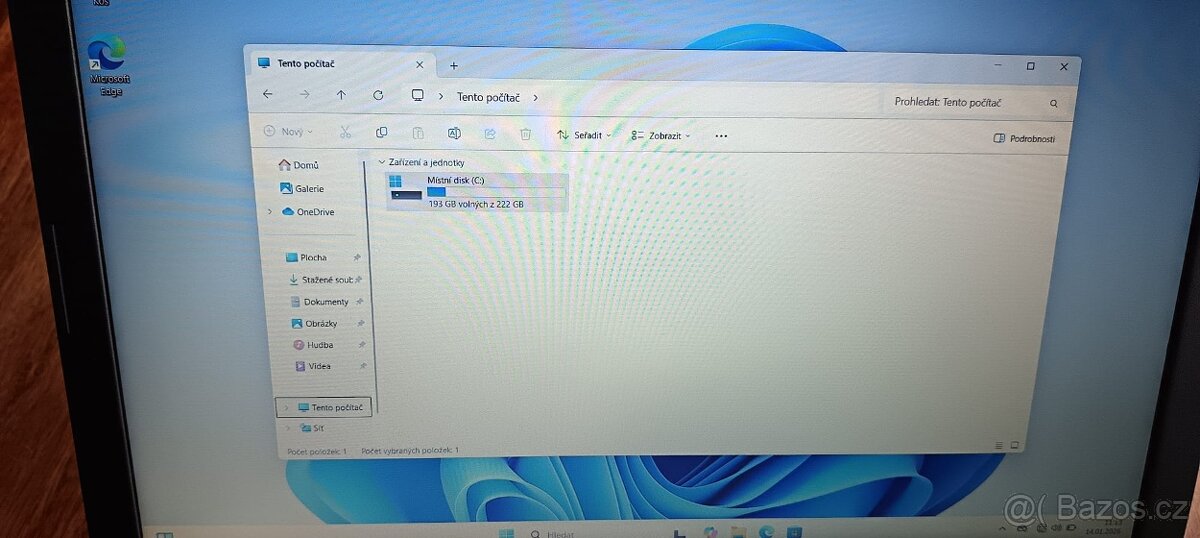Screen dimensions: 1200x538
Task: Open the Nový dropdown menu
Action: click(x=288, y=131)
